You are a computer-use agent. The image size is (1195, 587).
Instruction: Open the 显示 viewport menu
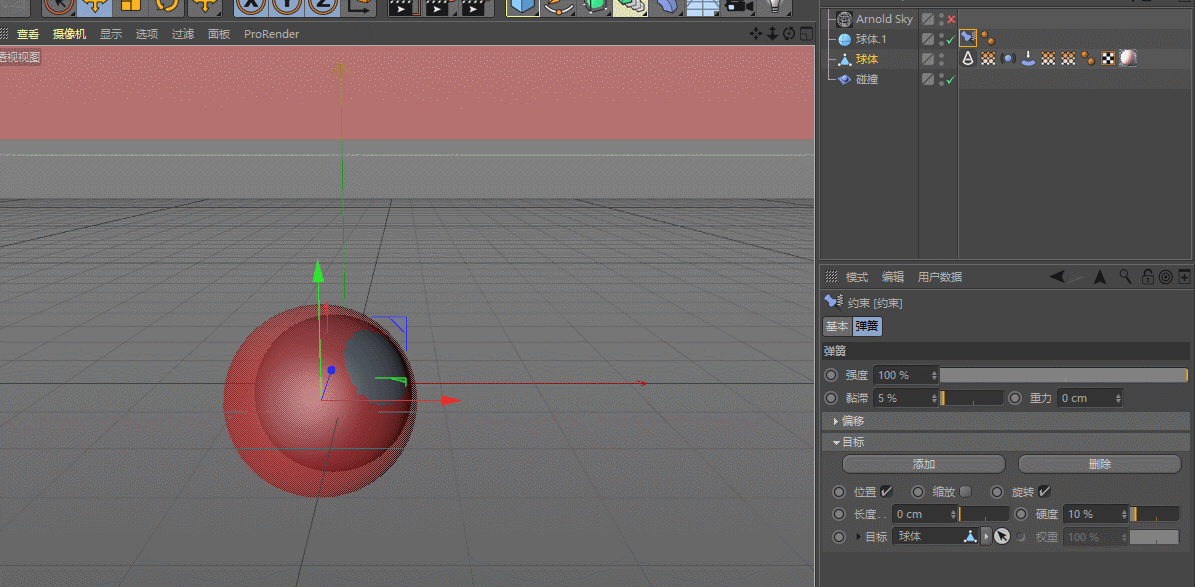111,34
